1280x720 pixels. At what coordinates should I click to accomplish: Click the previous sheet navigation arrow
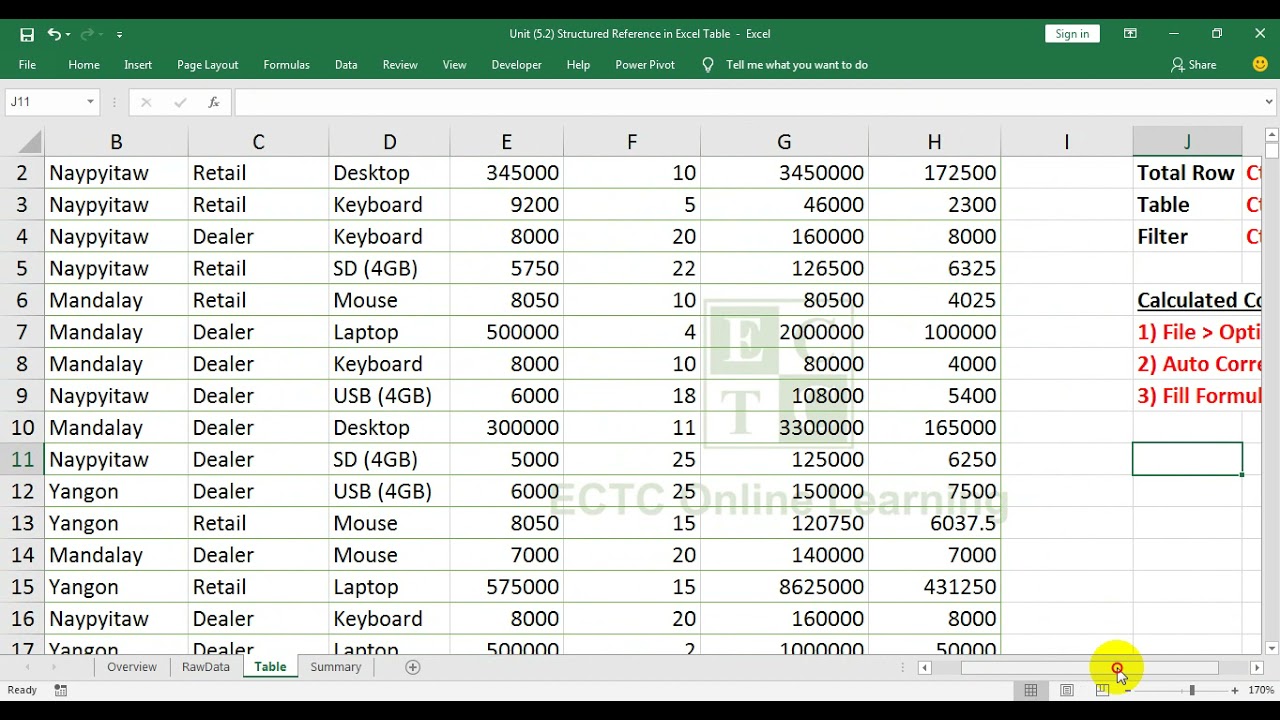coord(27,667)
